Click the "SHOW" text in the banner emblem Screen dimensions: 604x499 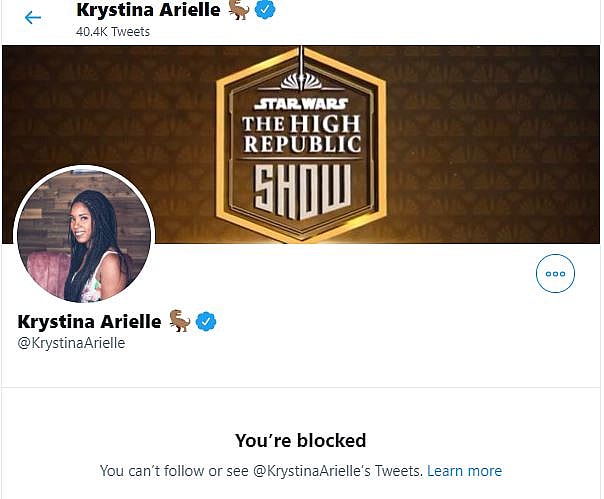(x=301, y=189)
